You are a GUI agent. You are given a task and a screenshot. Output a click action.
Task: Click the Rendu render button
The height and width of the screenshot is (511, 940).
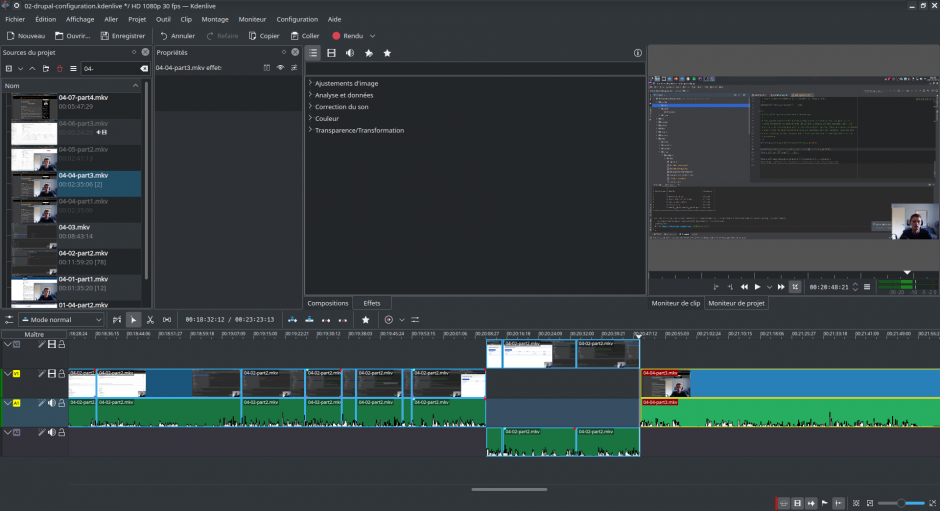[347, 36]
